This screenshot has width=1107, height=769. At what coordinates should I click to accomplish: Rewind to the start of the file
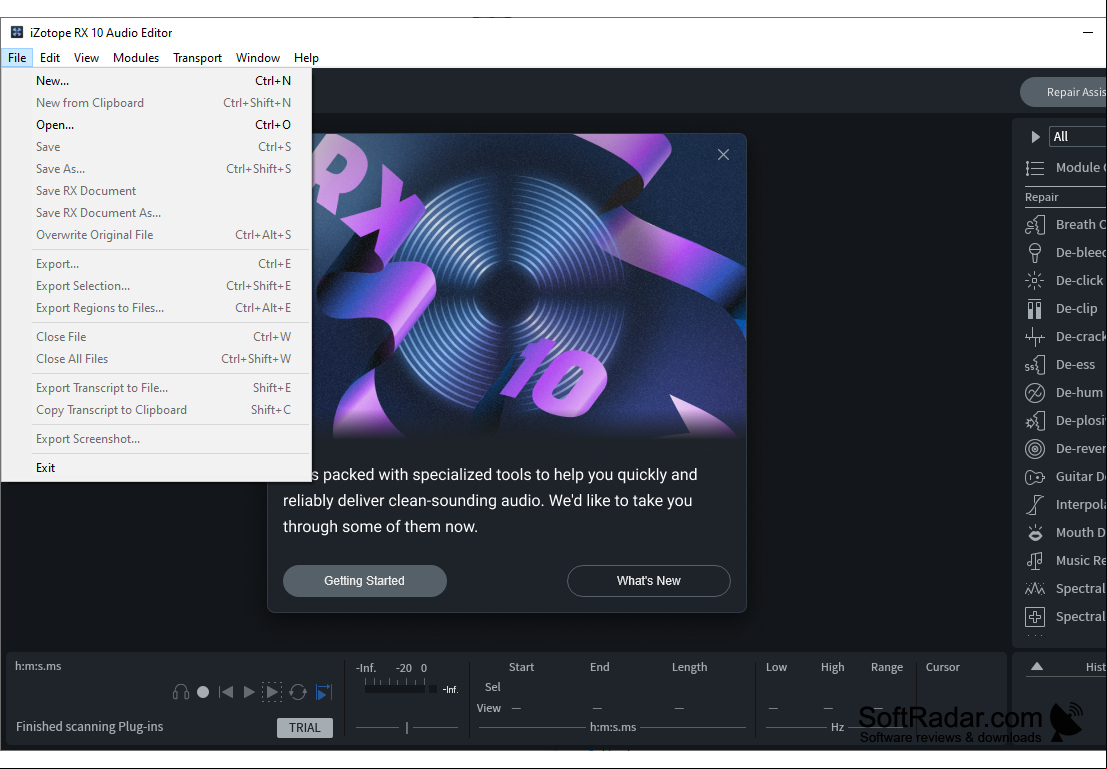(x=226, y=692)
